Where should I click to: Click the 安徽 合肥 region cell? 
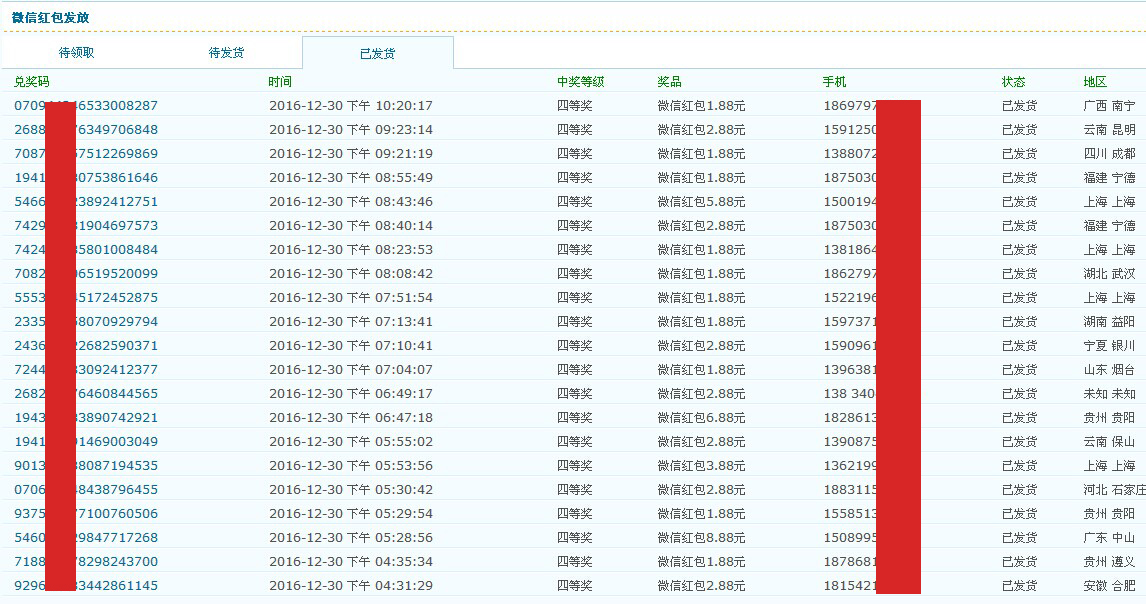coord(1109,586)
